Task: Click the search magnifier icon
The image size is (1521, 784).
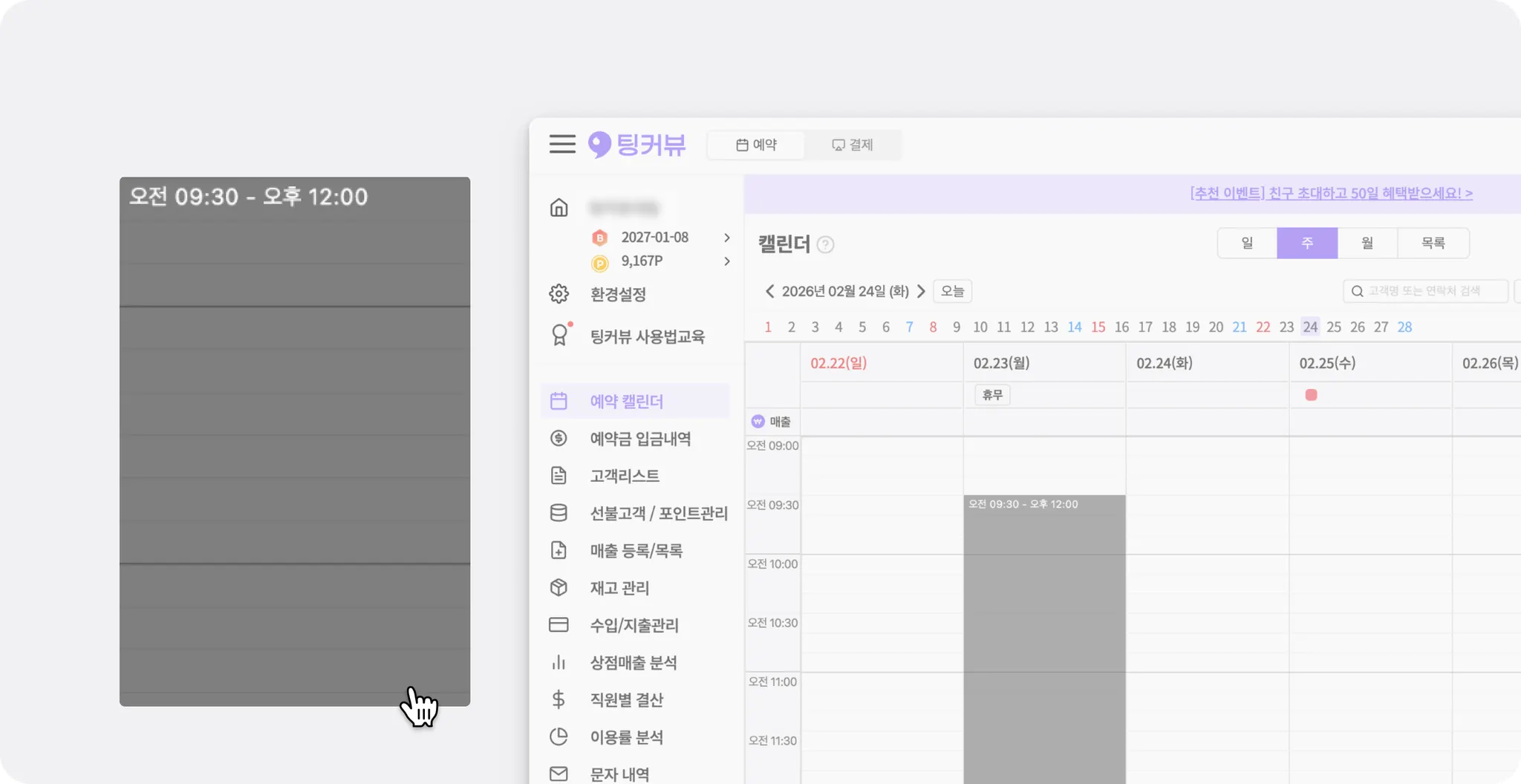Action: [1357, 291]
